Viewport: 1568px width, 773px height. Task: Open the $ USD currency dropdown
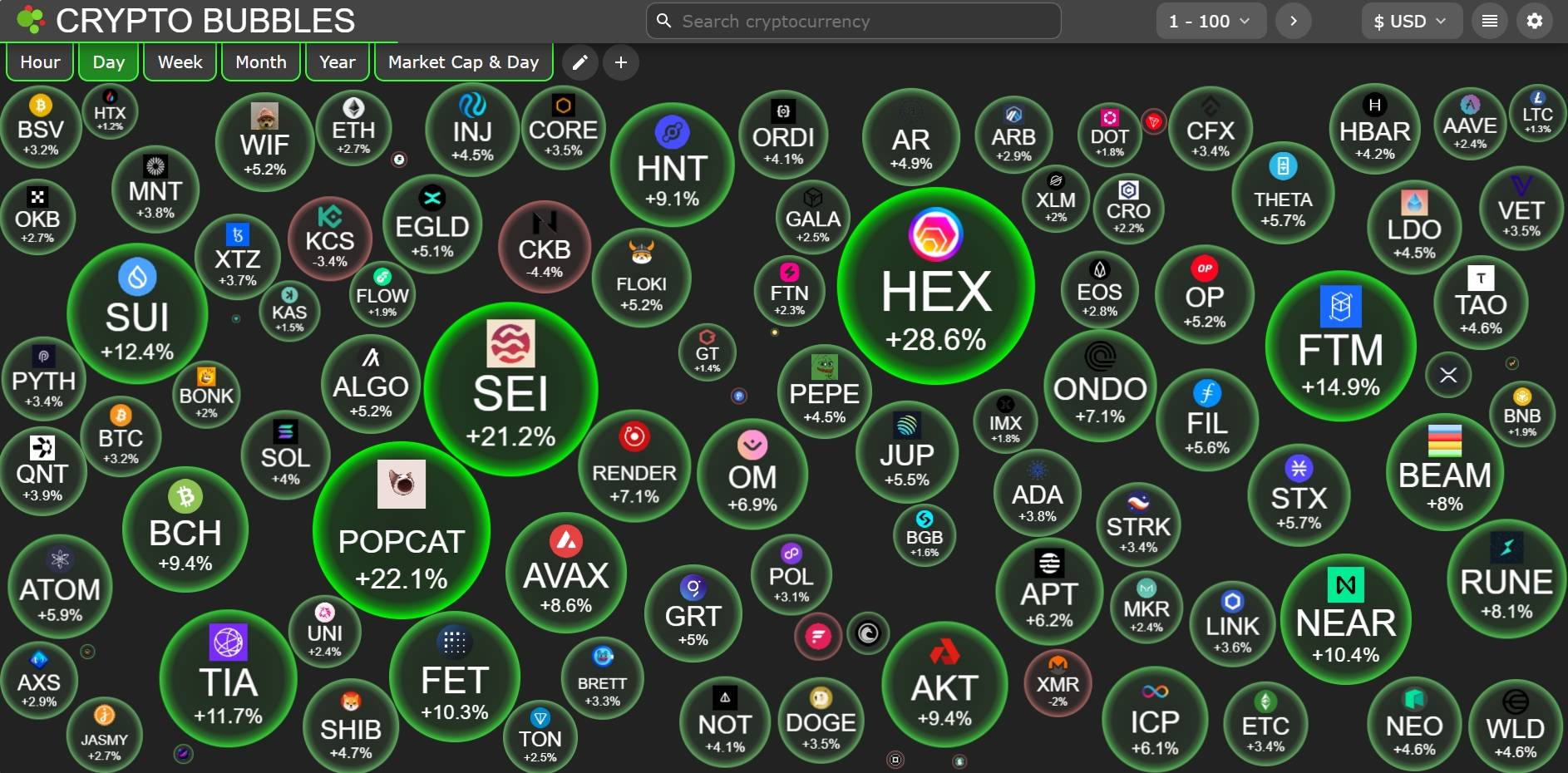click(1412, 21)
